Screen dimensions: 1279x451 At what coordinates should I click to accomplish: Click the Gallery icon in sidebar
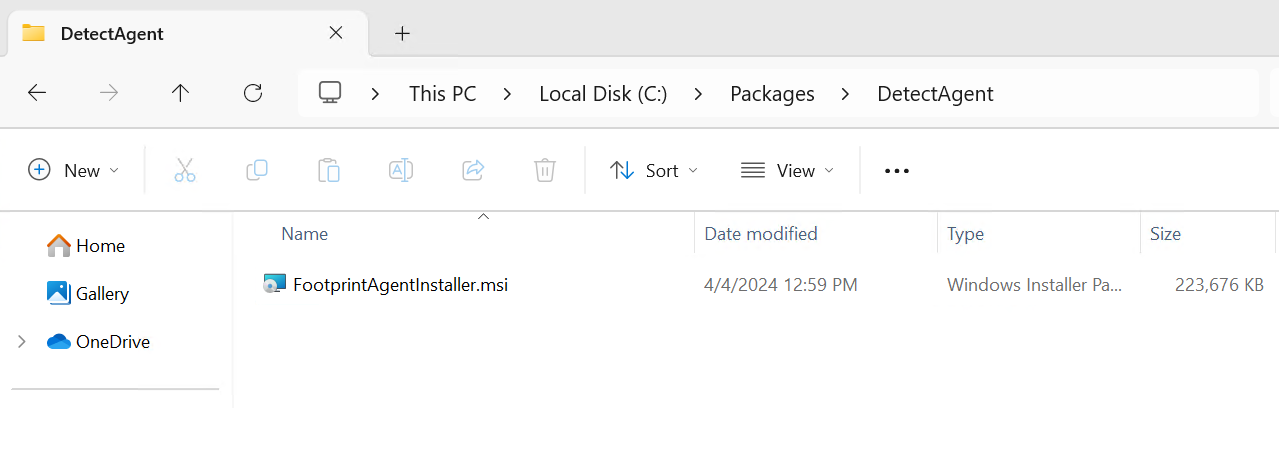(x=59, y=293)
